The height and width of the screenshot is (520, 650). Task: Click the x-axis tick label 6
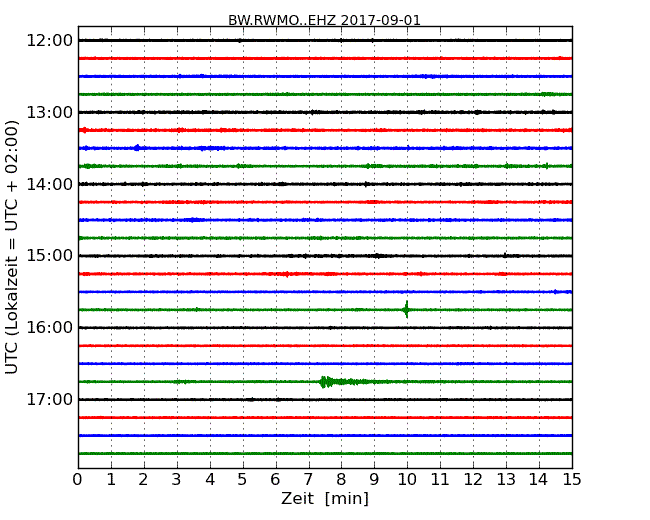[x=275, y=480]
